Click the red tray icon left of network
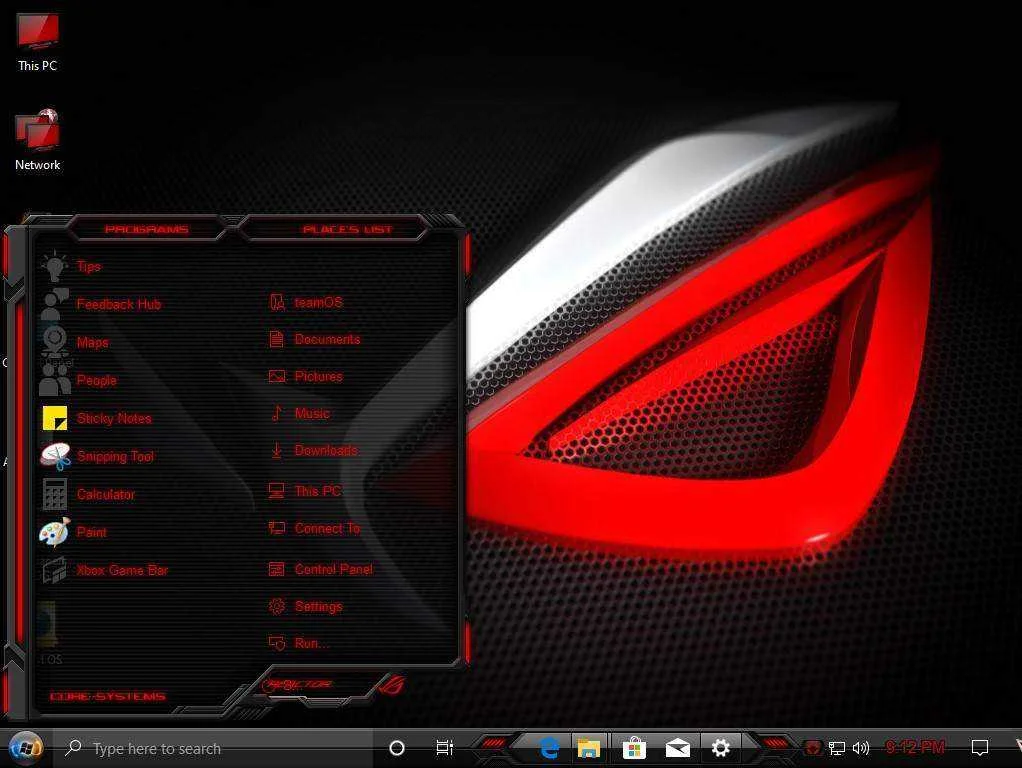The height and width of the screenshot is (768, 1022). pyautogui.click(x=812, y=748)
